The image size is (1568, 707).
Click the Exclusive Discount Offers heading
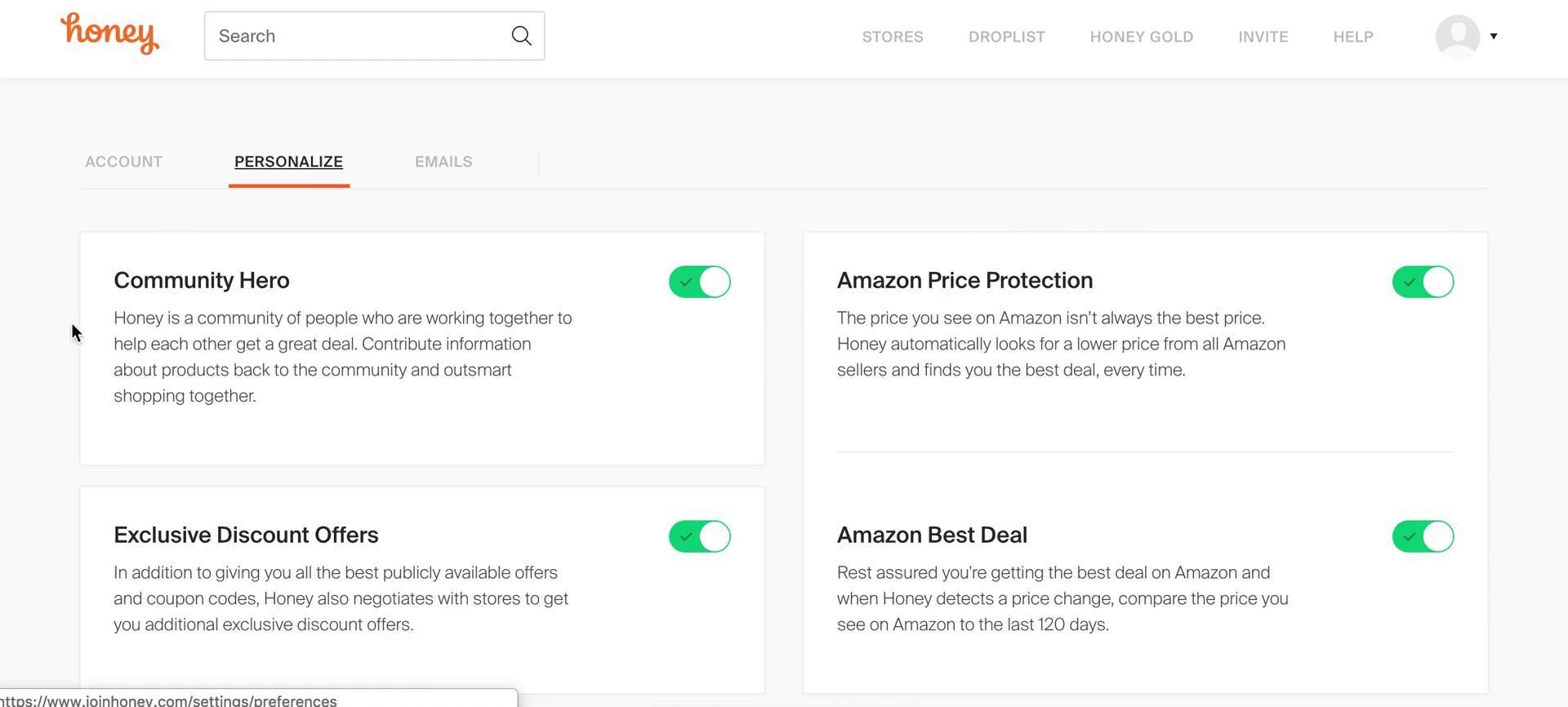(x=246, y=535)
